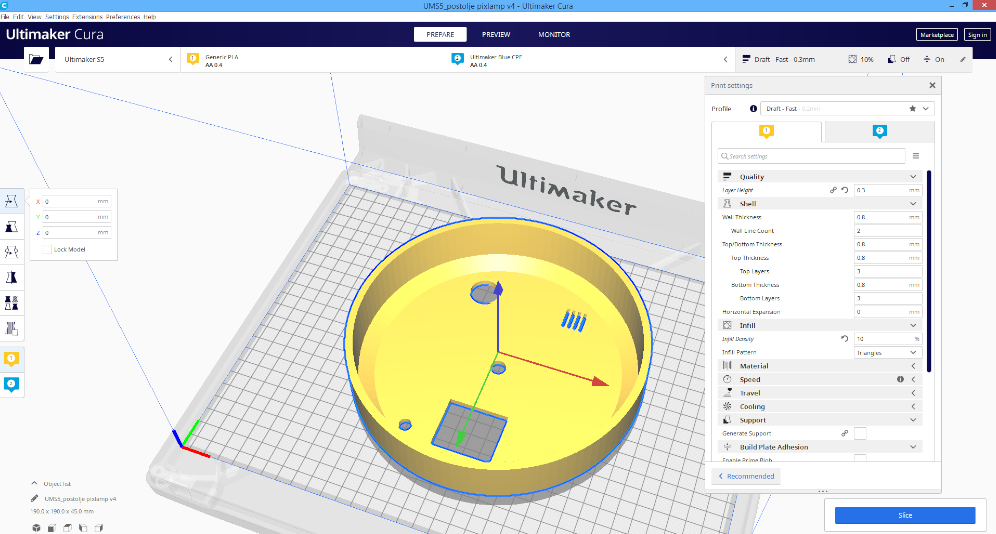Choose extruder 1 button in left toolbar
The image size is (996, 534).
click(x=11, y=359)
